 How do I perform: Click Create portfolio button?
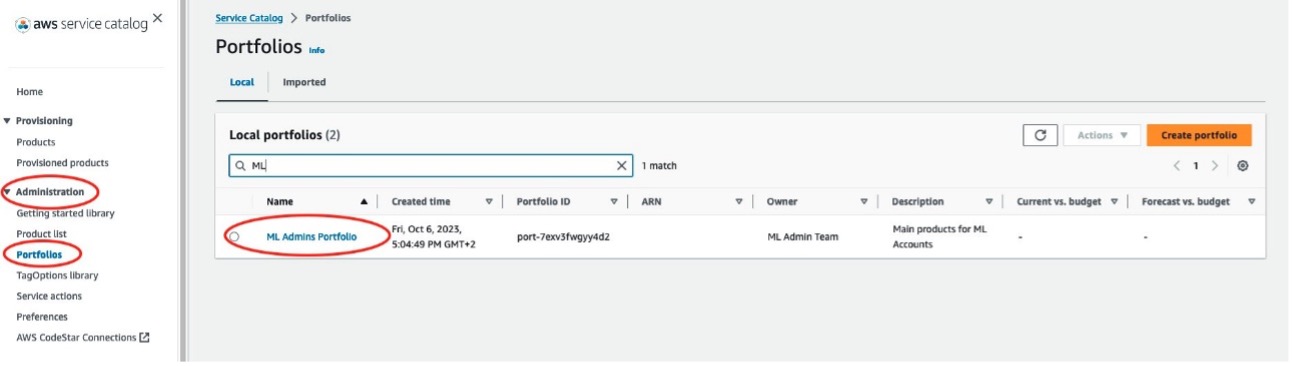point(1199,135)
